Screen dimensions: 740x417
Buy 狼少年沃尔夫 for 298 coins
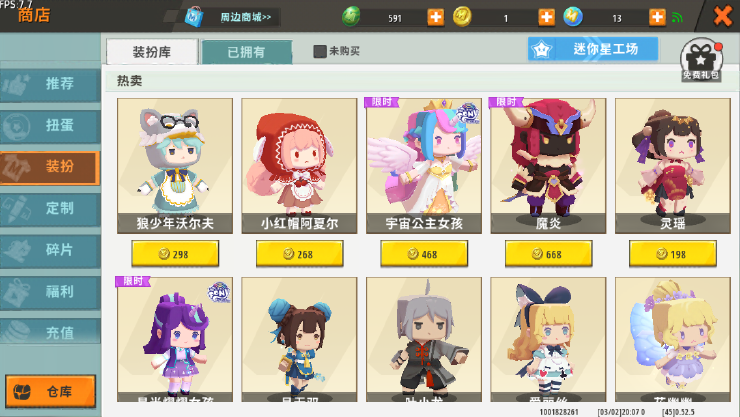coord(175,254)
